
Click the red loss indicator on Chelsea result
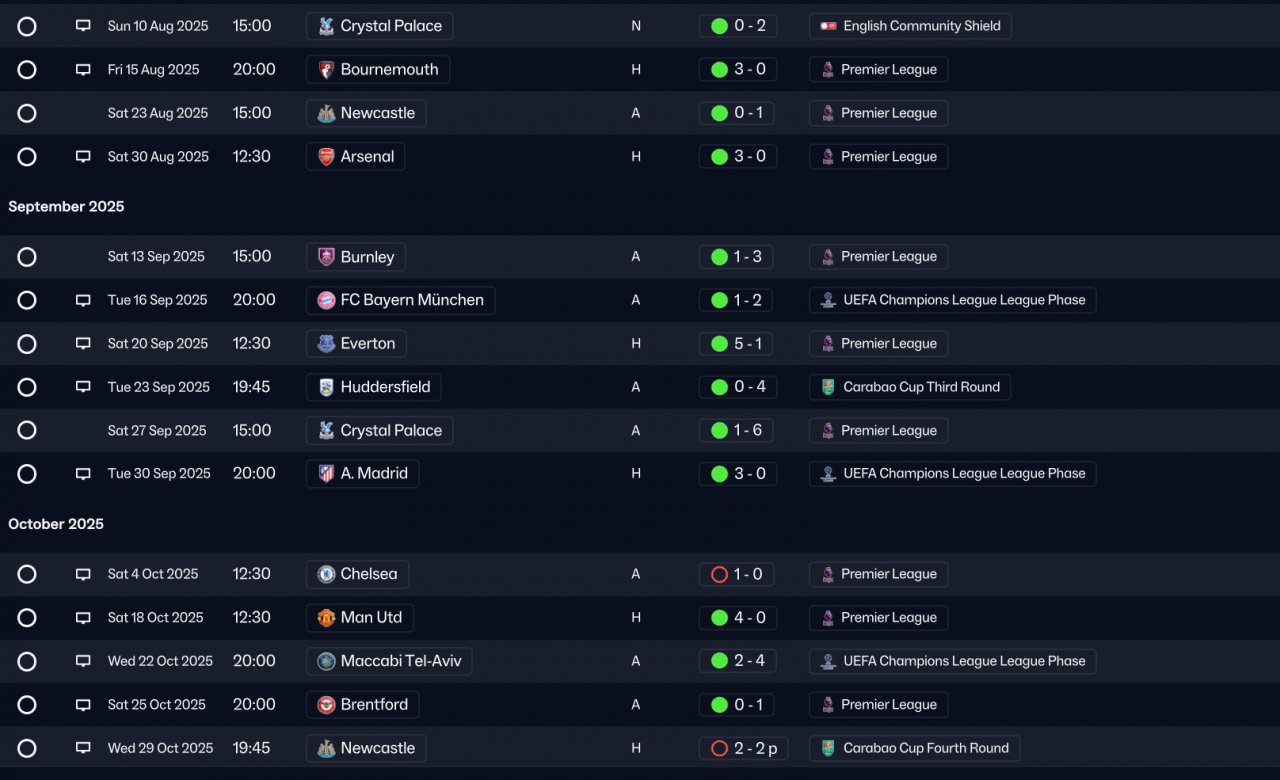pyautogui.click(x=719, y=575)
